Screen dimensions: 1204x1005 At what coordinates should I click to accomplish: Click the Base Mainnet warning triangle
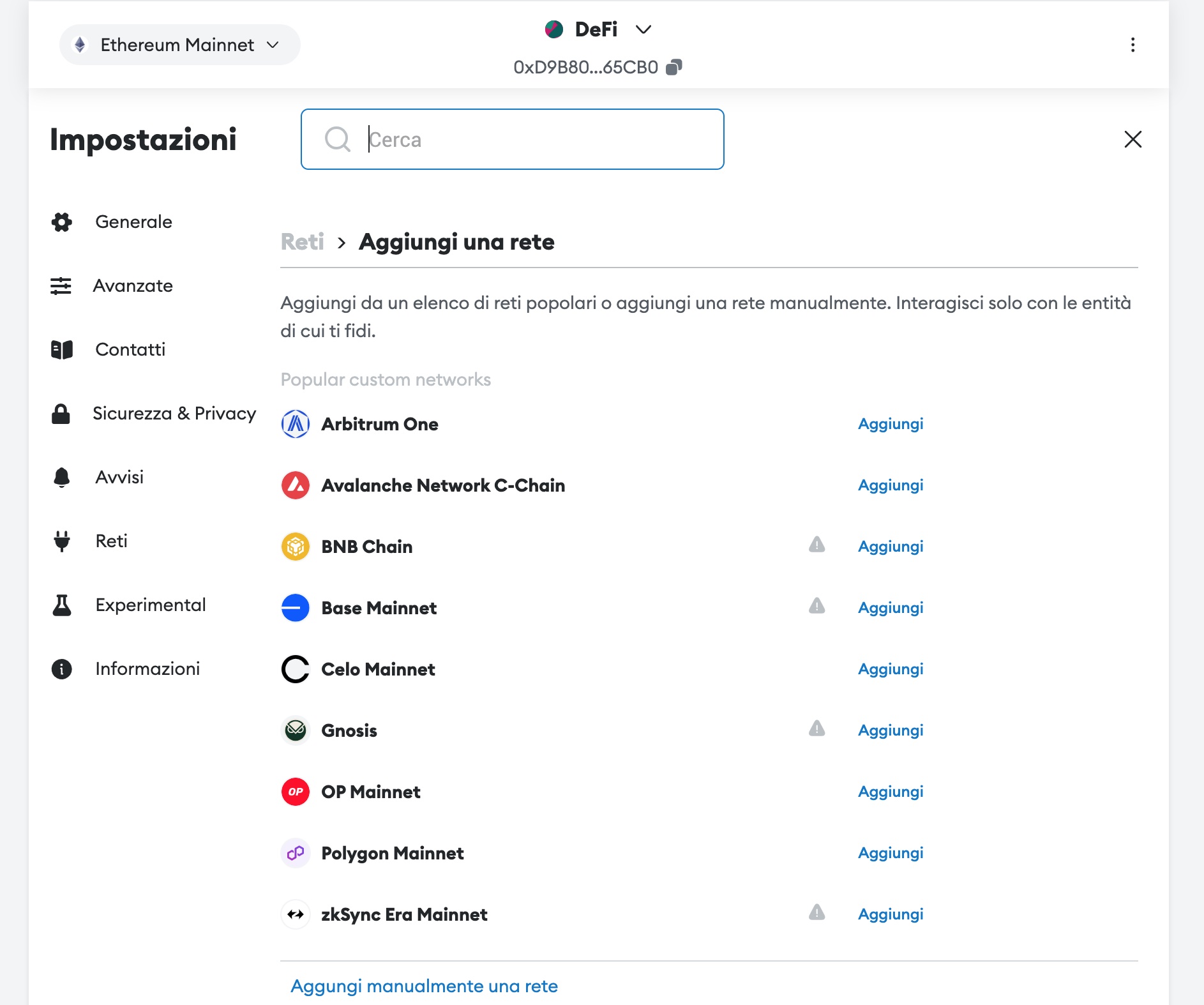coord(816,606)
